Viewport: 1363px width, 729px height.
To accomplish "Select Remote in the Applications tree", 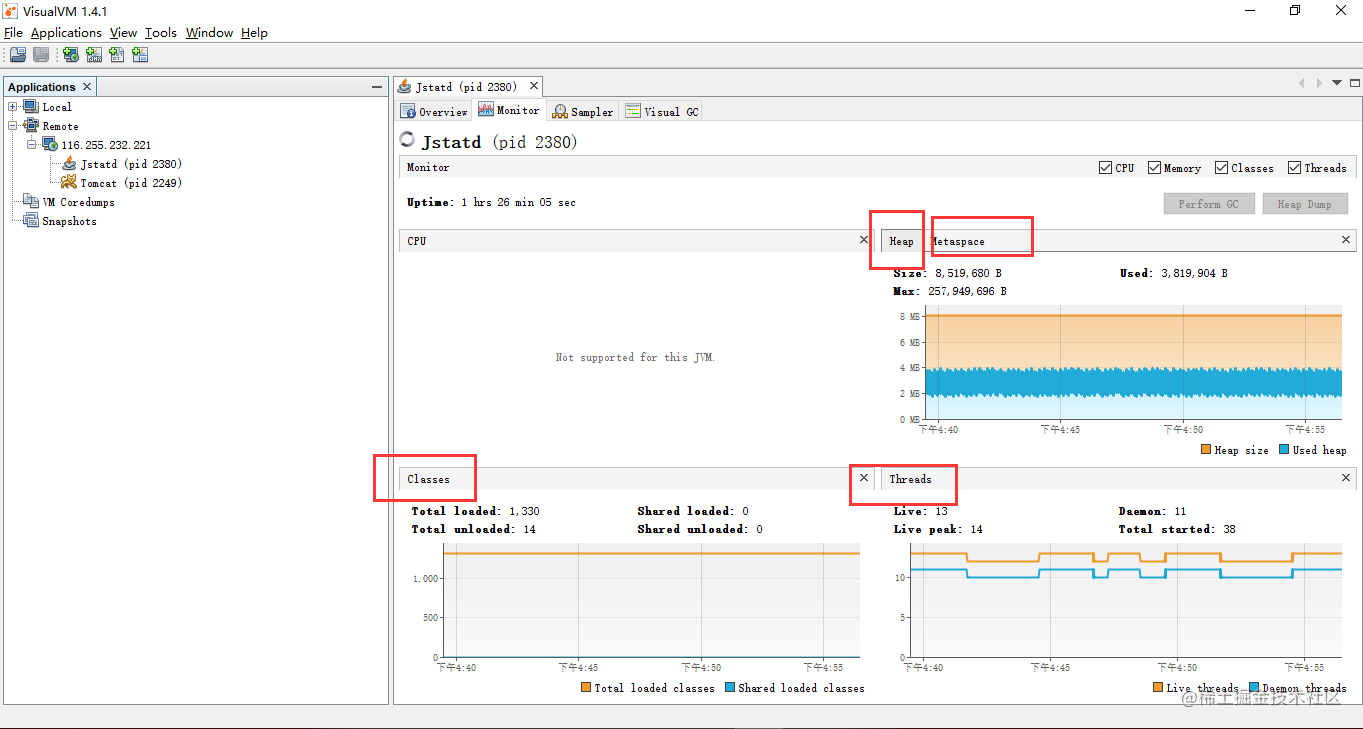I will click(x=60, y=126).
